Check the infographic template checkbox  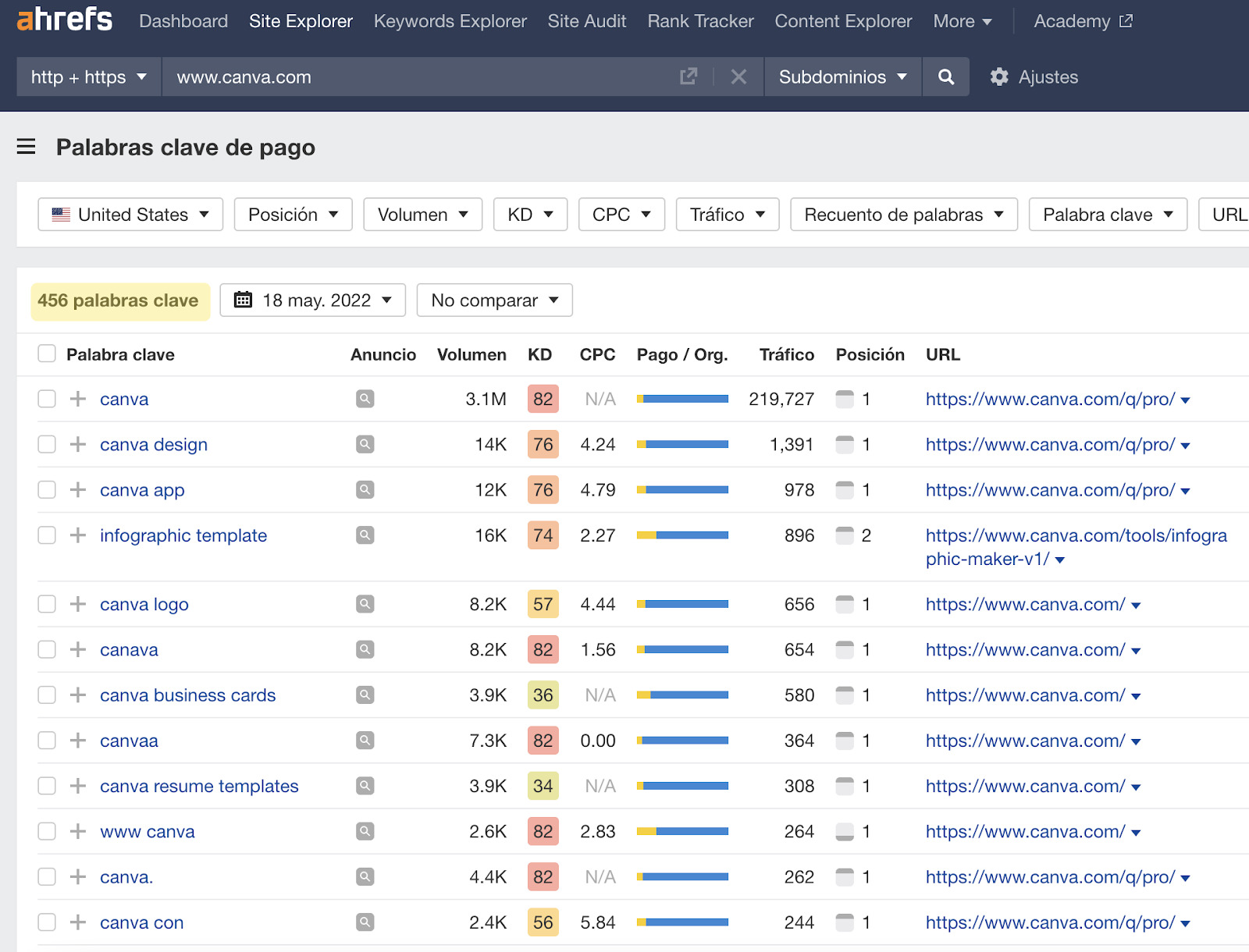[47, 535]
